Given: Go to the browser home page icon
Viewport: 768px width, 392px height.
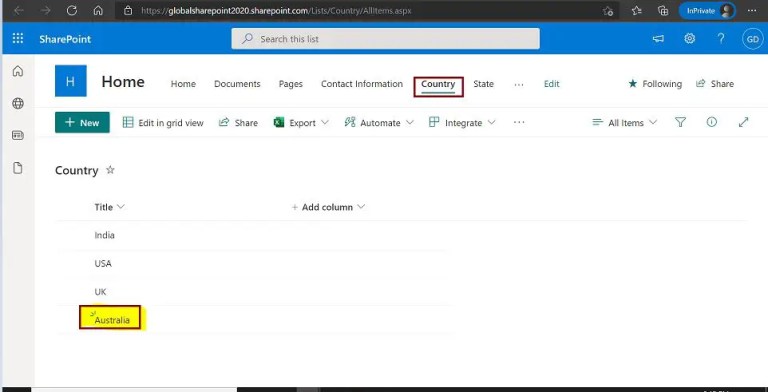Looking at the screenshot, I should pos(98,10).
